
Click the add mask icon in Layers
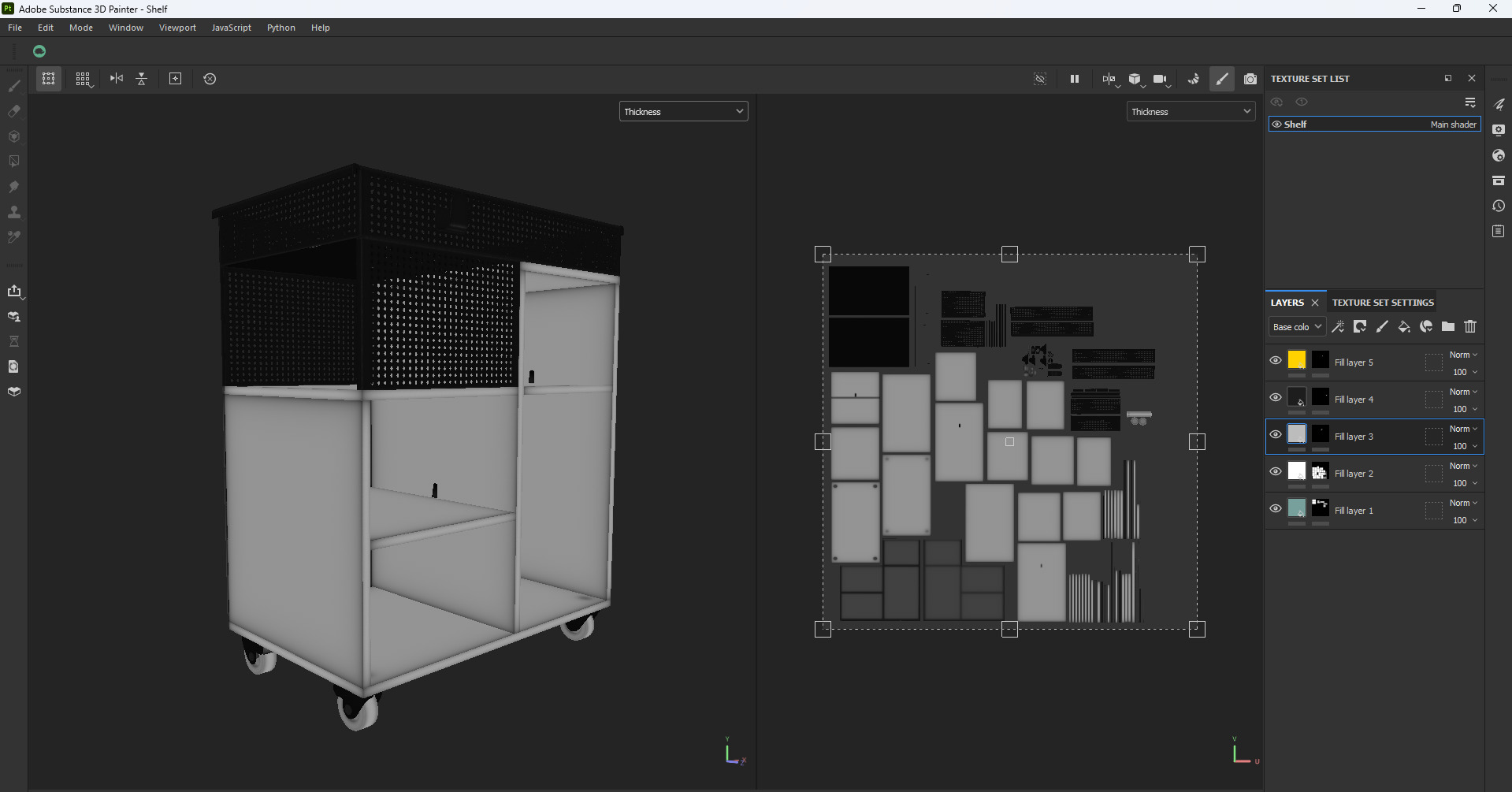1360,326
